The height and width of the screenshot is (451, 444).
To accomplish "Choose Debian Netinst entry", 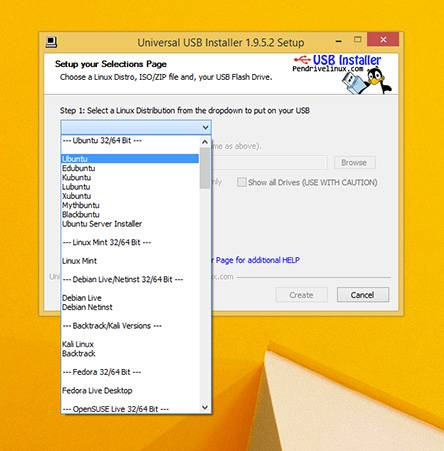I will click(130, 307).
